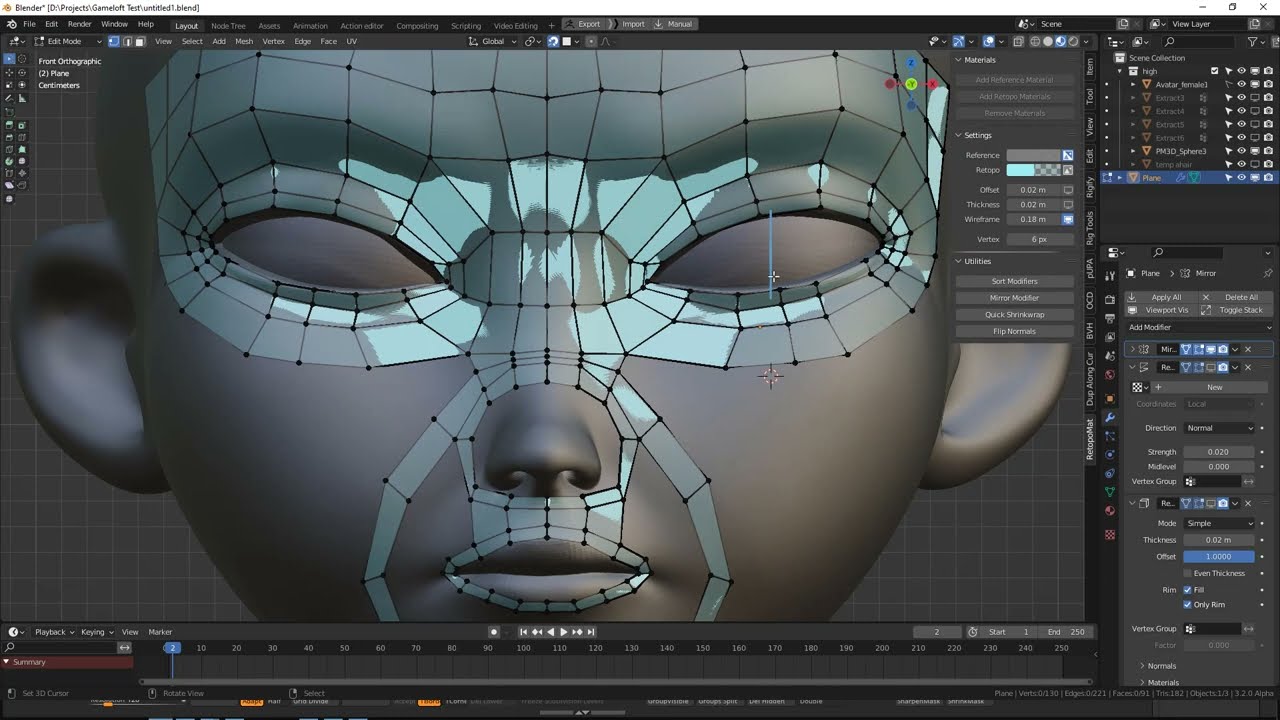Open the Modifier wrench properties tab
This screenshot has width=1280, height=720.
[x=1110, y=417]
